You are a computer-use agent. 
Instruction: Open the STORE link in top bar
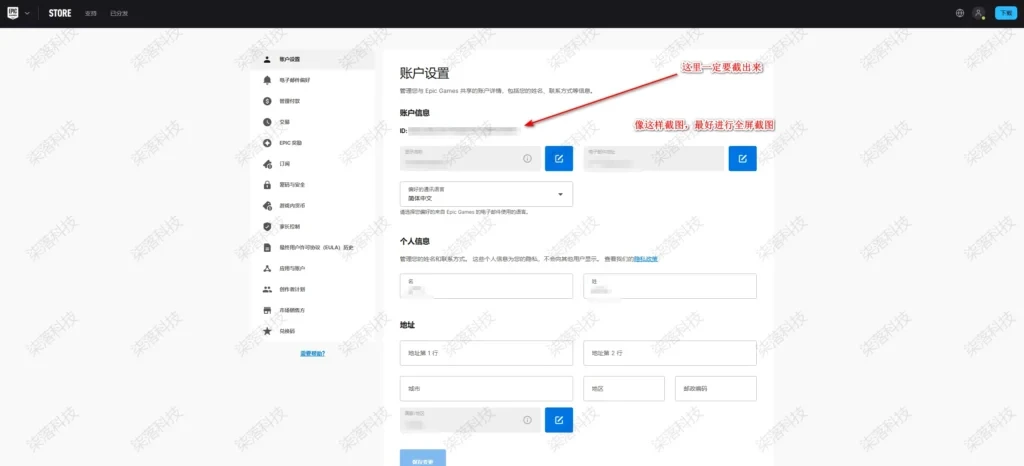pyautogui.click(x=60, y=13)
